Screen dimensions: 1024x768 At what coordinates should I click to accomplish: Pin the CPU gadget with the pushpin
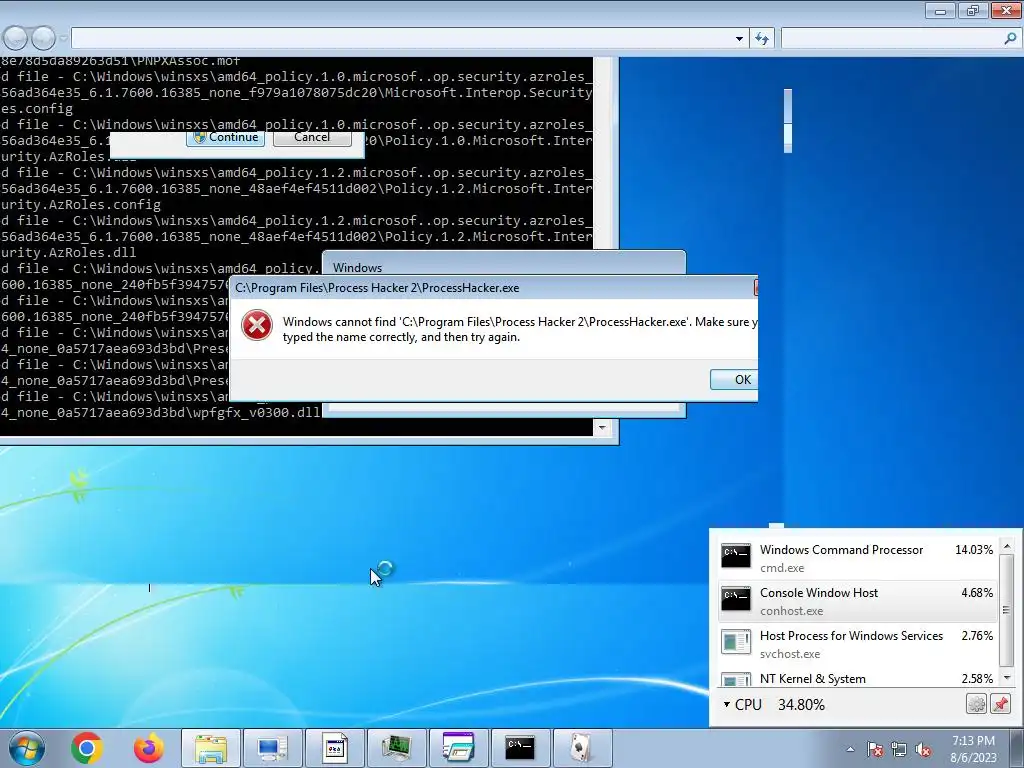point(1000,704)
